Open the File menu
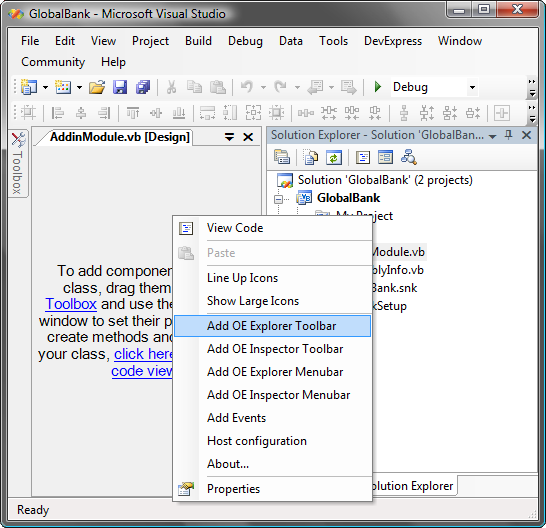Image resolution: width=546 pixels, height=528 pixels. tap(30, 41)
